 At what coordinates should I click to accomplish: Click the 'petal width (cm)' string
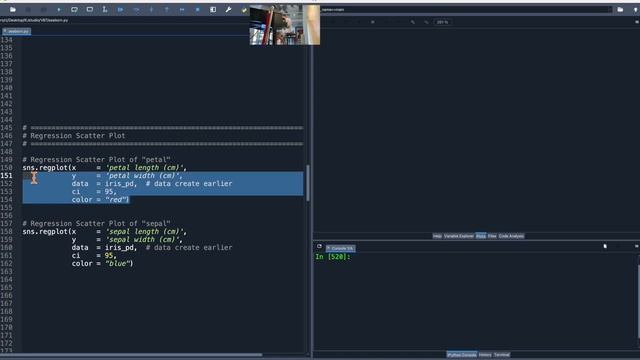pos(142,176)
